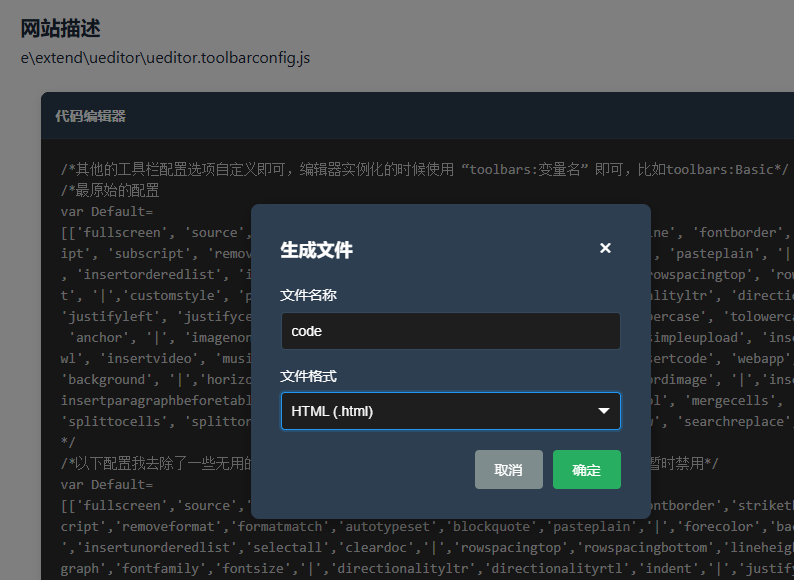This screenshot has height=580, width=794.
Task: Click the 文件格式 label
Action: click(x=308, y=376)
